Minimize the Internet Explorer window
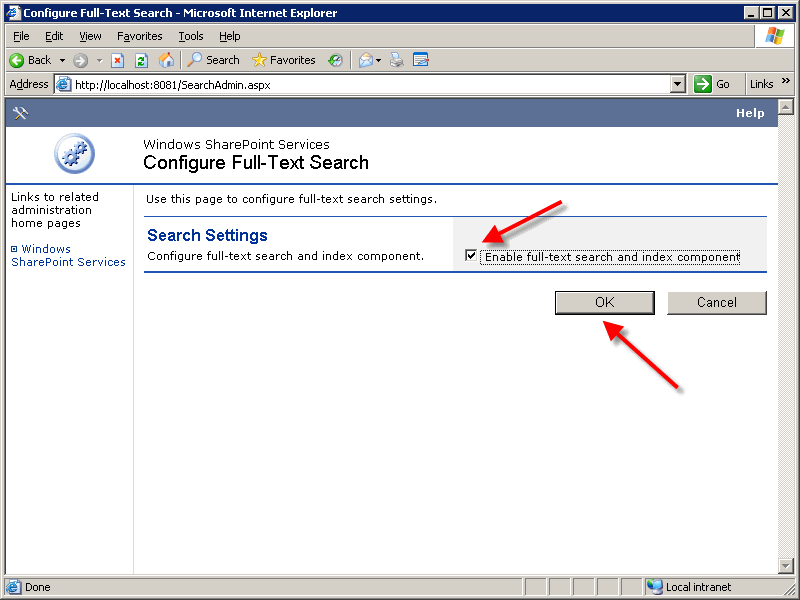The image size is (800, 600). coord(750,13)
